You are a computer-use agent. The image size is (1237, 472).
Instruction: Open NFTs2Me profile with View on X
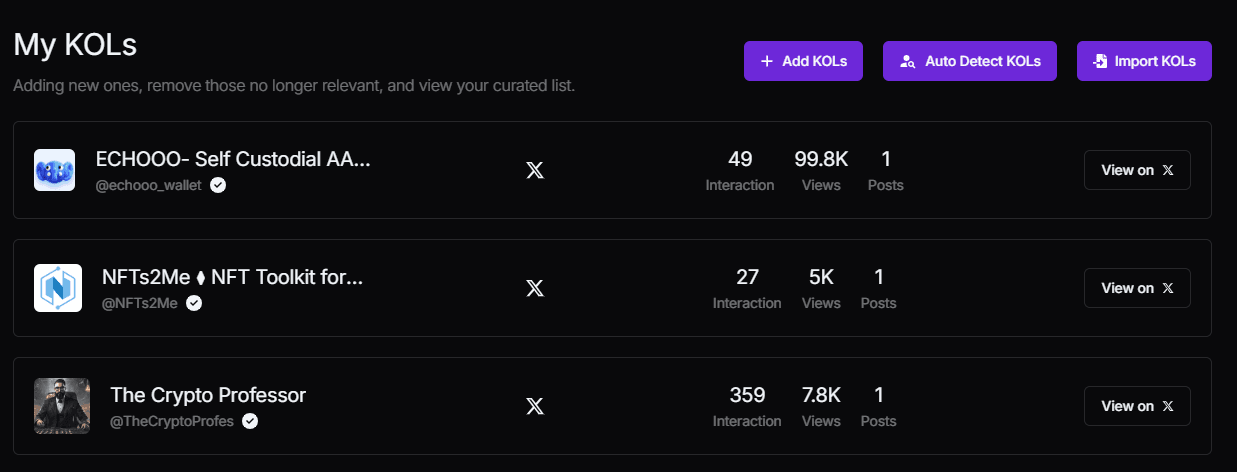click(x=1137, y=288)
